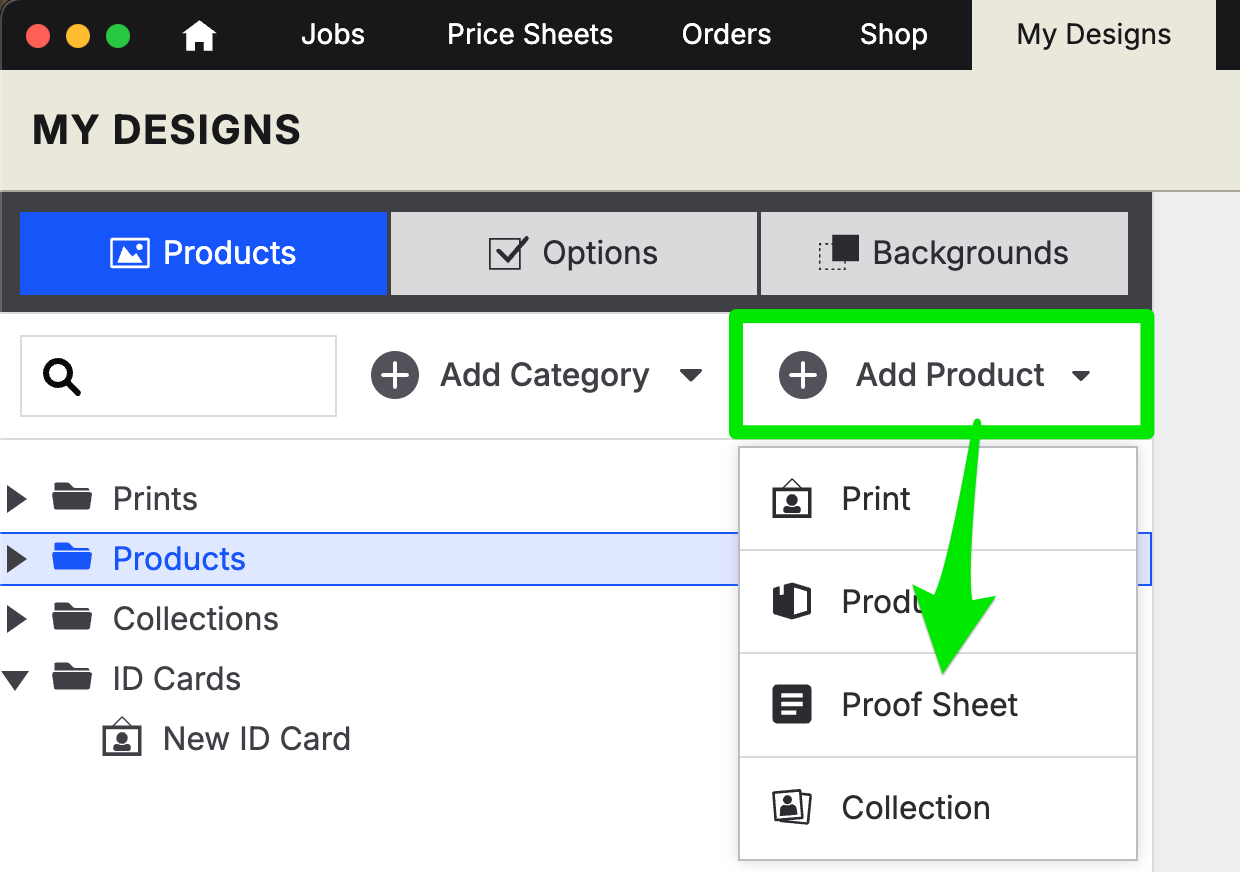This screenshot has height=872, width=1240.
Task: Choose the Print portrait icon in the menu
Action: tap(792, 498)
